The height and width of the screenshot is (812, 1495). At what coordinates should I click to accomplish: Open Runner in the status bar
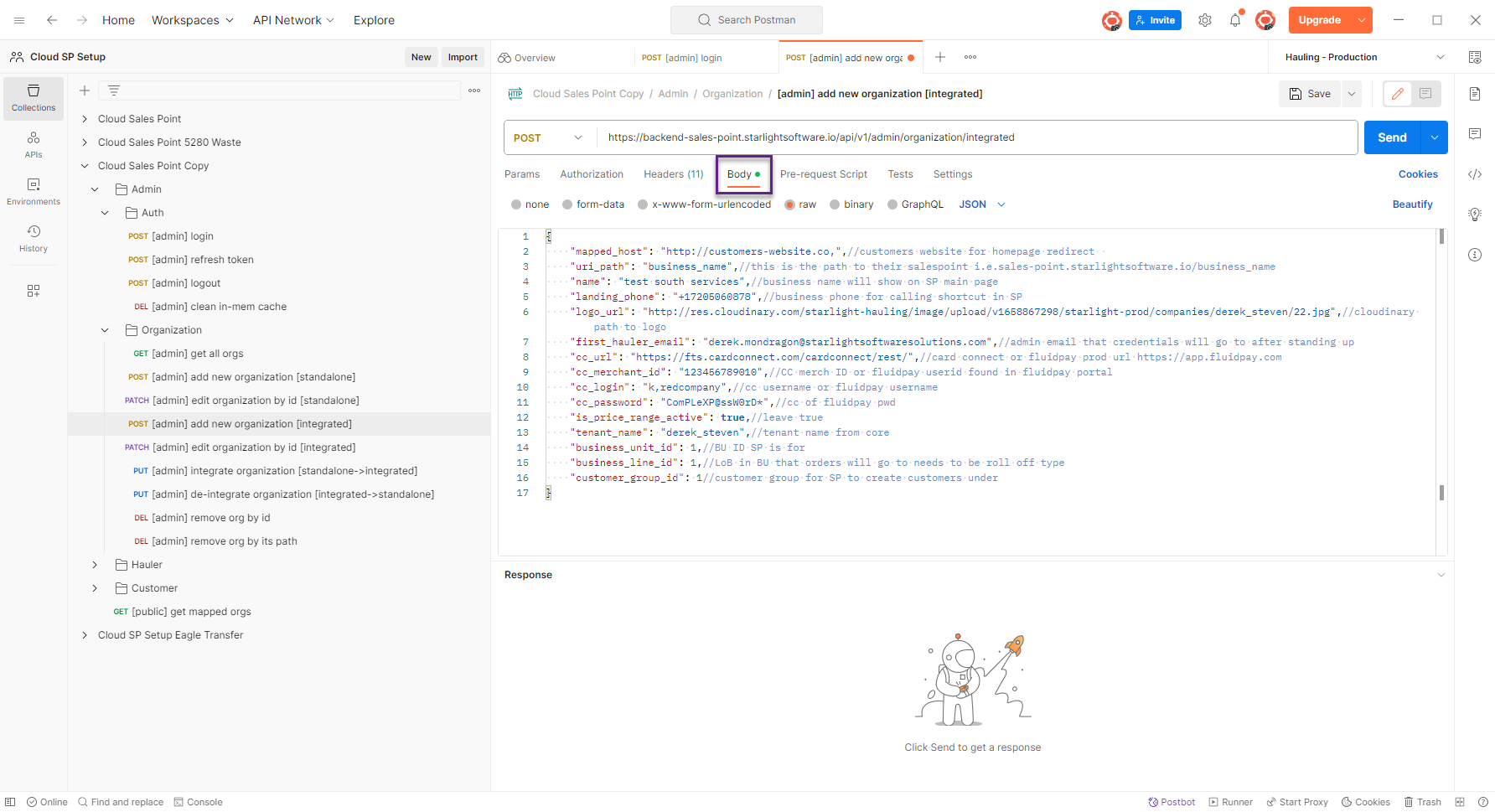(x=1230, y=802)
